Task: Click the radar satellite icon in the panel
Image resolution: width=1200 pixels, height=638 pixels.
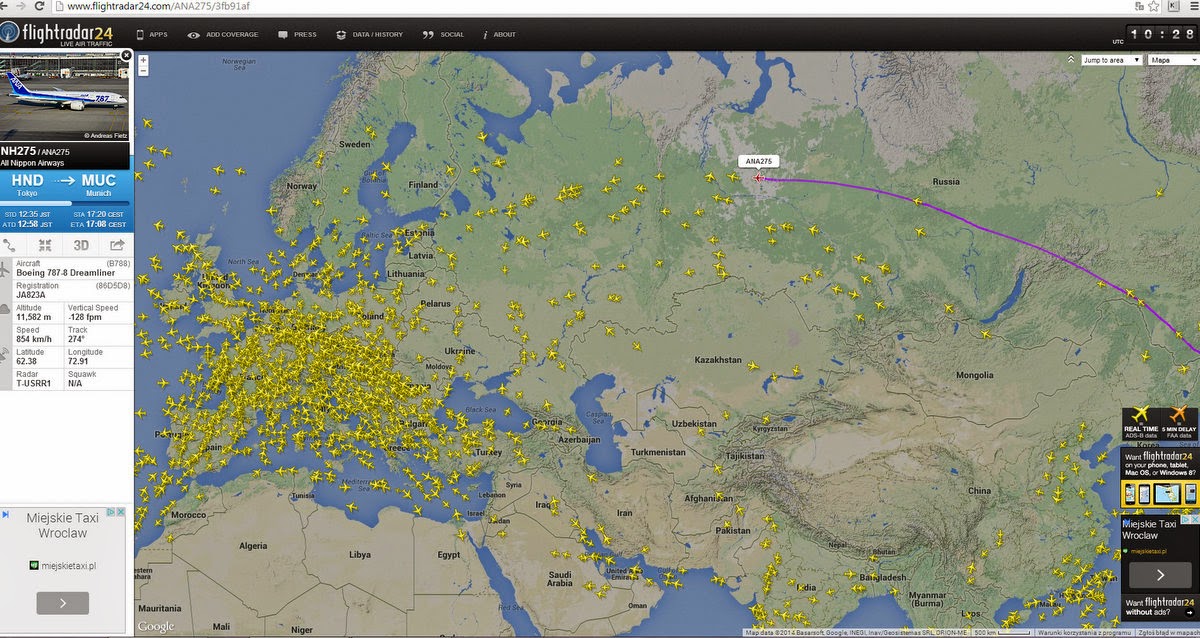Action: click(x=5, y=353)
